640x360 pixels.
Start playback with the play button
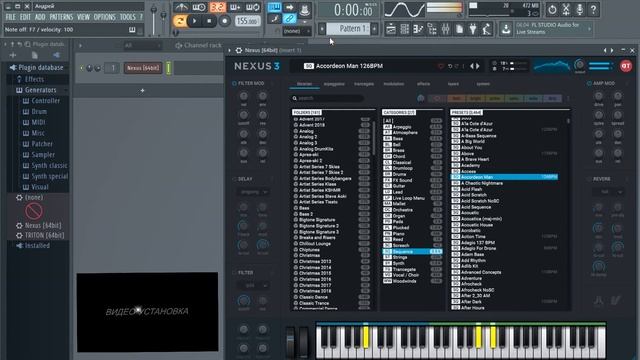(195, 21)
